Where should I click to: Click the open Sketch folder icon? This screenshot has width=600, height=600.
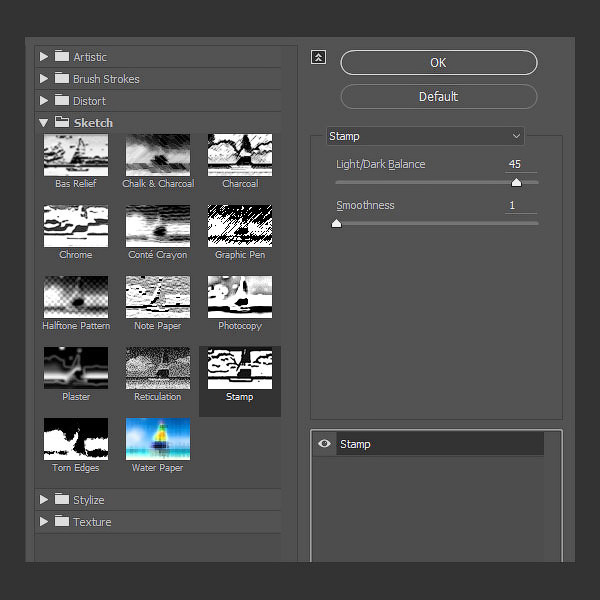pyautogui.click(x=62, y=122)
